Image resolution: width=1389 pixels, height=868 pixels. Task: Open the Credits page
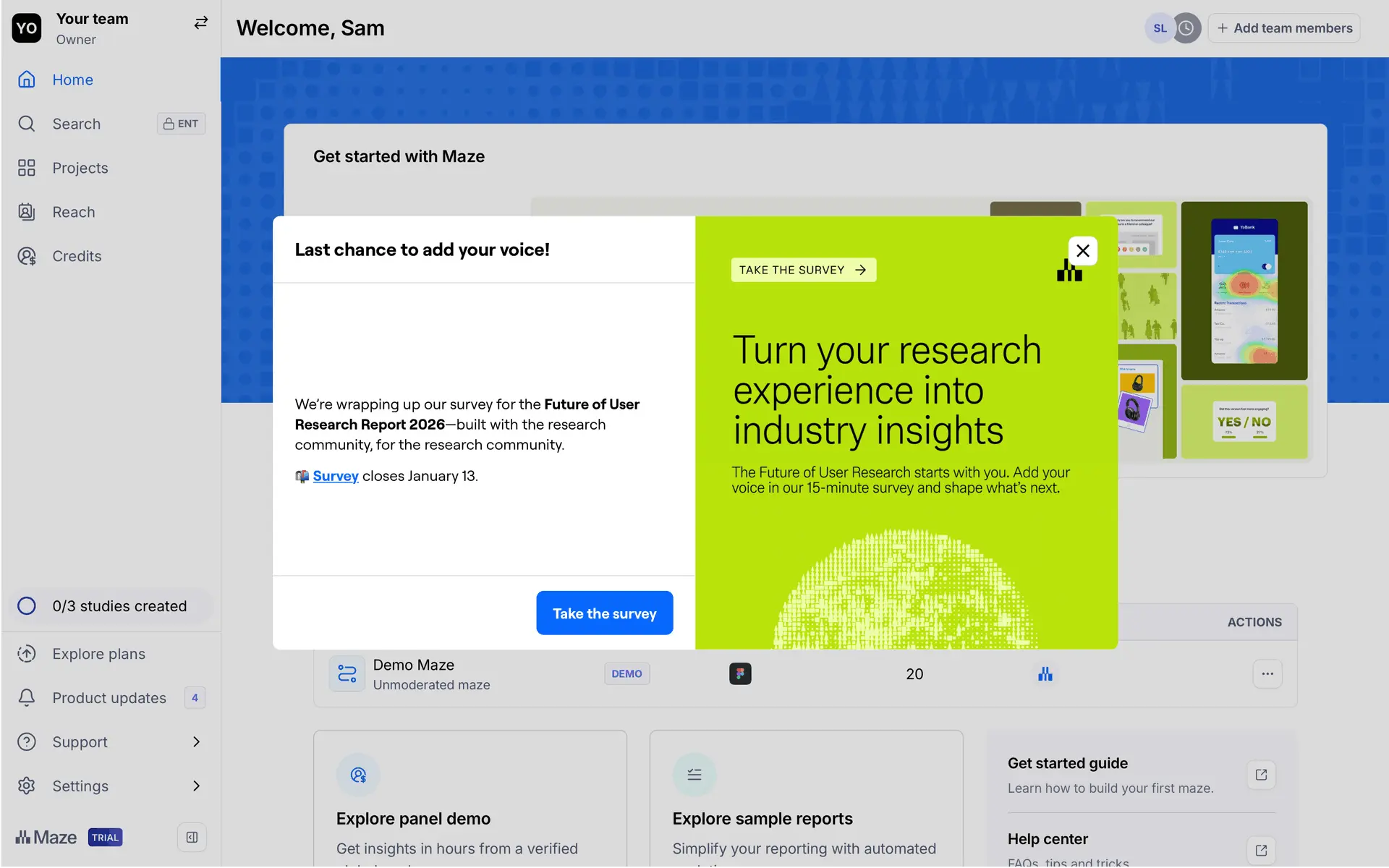click(76, 256)
